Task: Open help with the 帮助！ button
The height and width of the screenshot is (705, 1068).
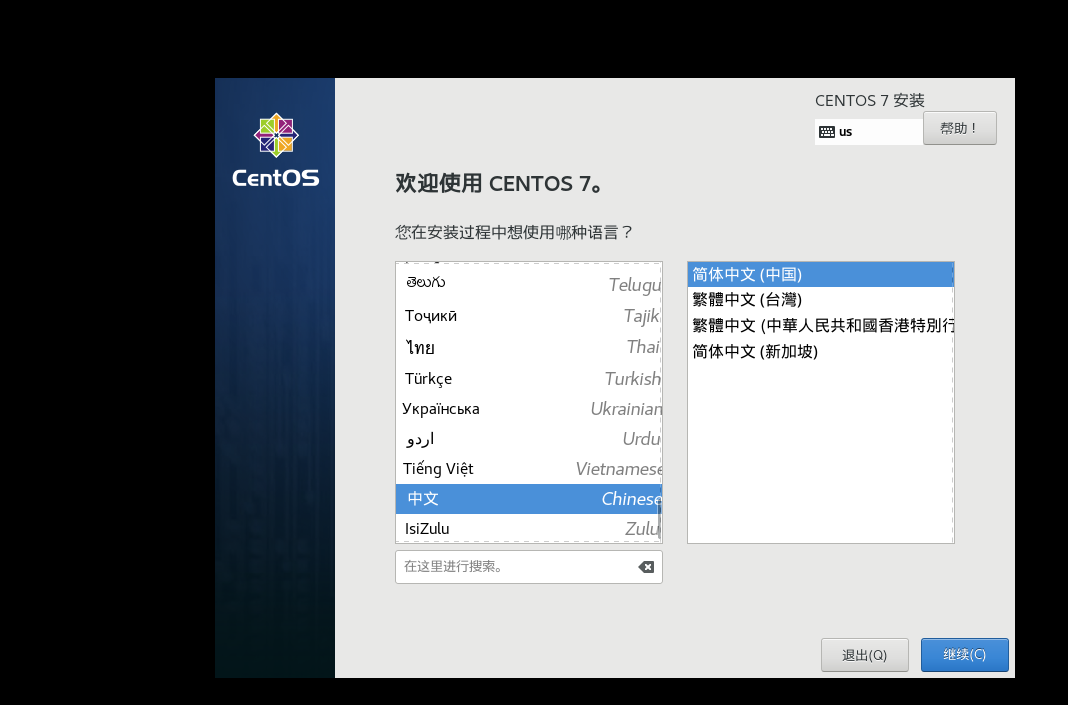Action: [960, 128]
